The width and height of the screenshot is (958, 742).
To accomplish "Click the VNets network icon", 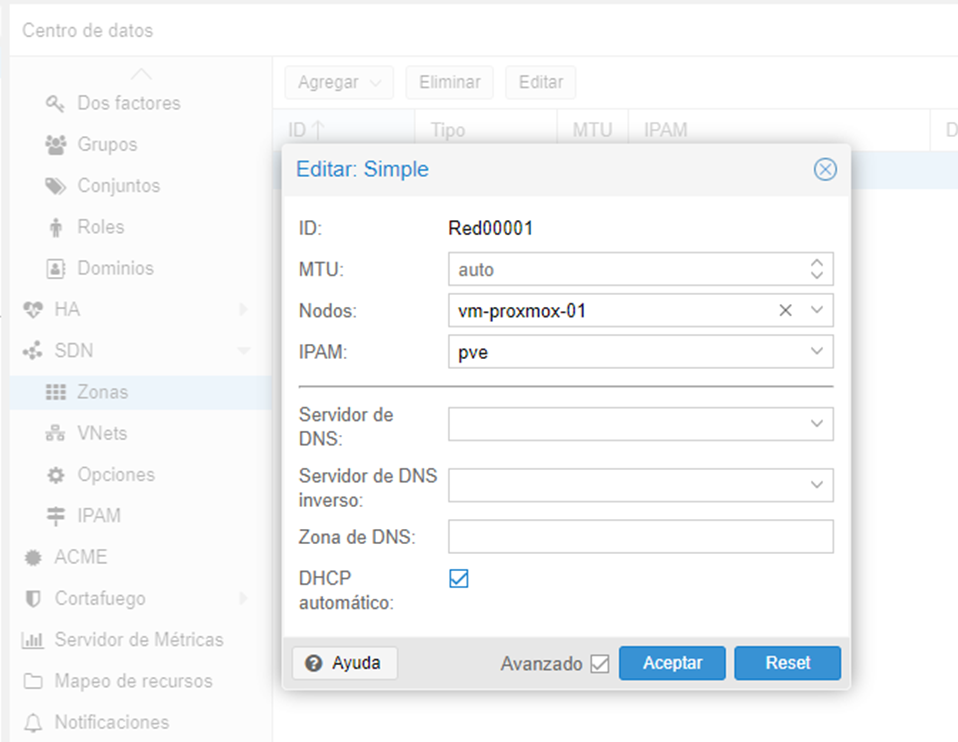I will pyautogui.click(x=56, y=433).
